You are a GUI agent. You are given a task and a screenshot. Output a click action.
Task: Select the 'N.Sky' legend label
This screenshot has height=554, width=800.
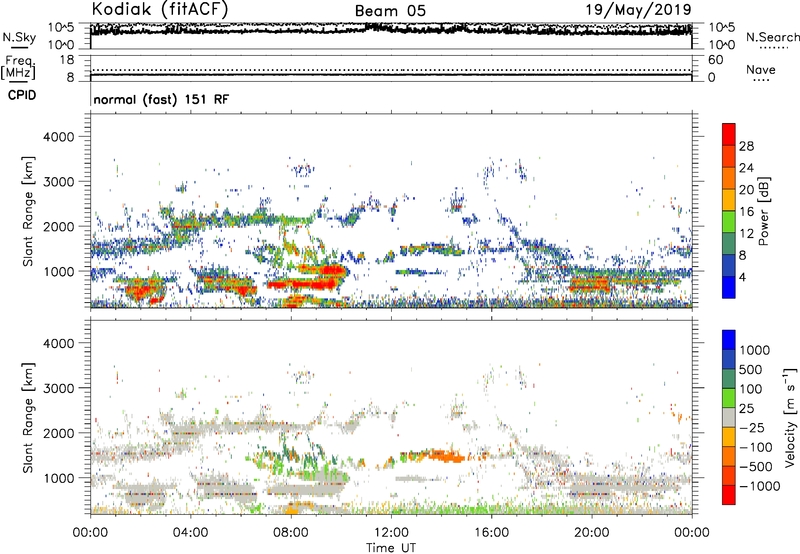point(19,37)
